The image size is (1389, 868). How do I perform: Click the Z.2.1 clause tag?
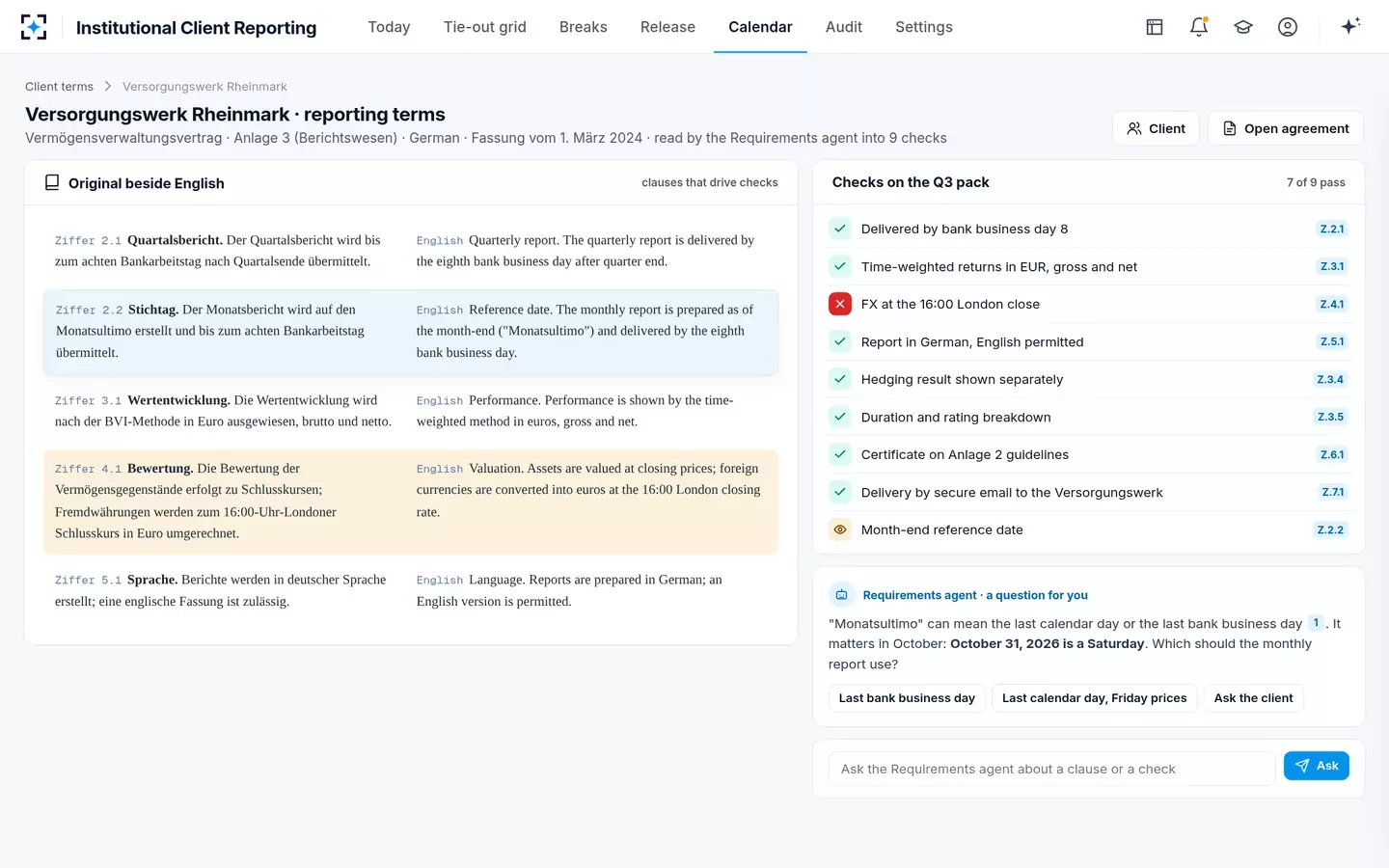1331,229
